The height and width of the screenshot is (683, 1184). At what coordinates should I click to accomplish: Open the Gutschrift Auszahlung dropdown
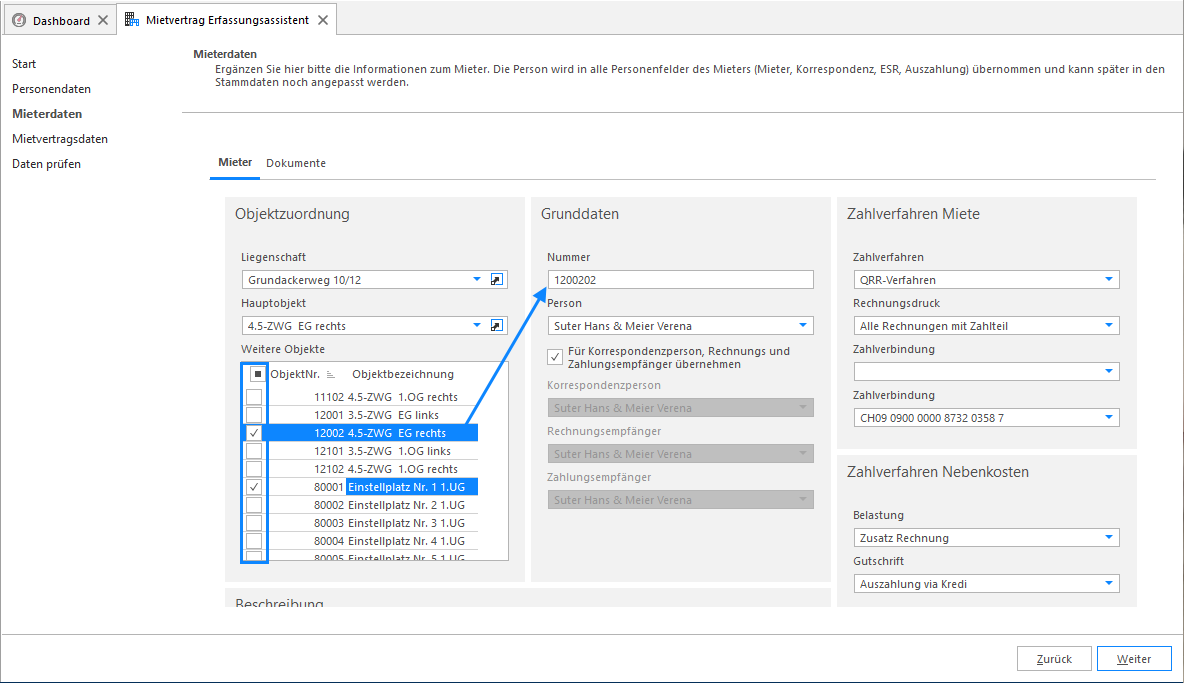1108,584
